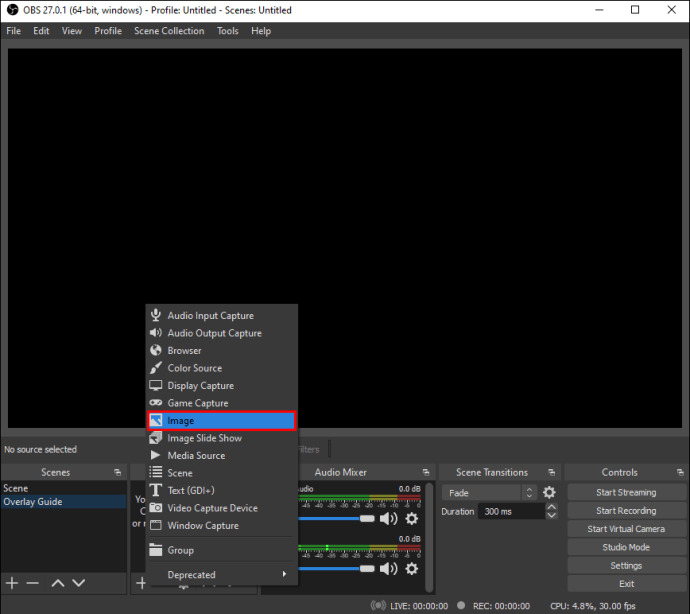This screenshot has width=690, height=614.
Task: Remove selected scene with minus icon
Action: [32, 582]
